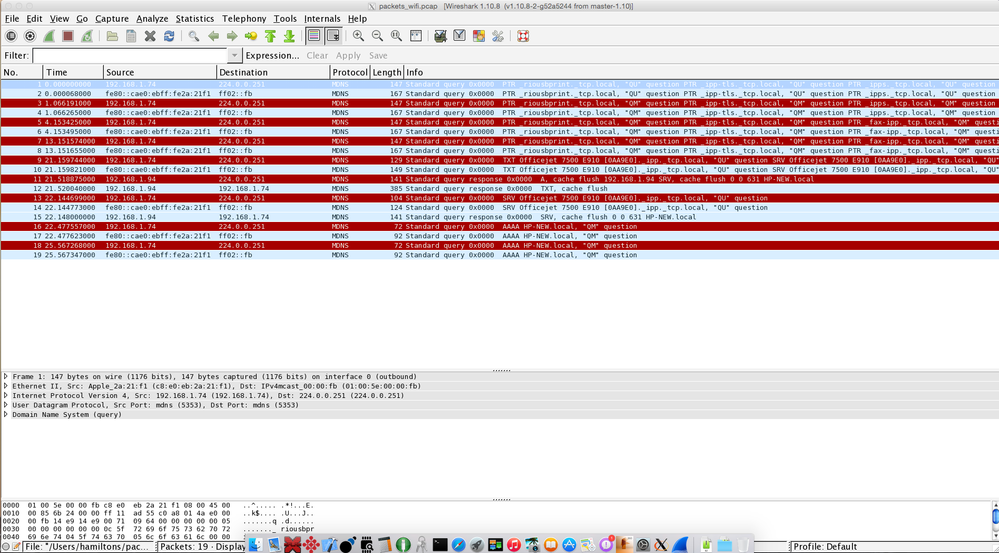Open capture options icon
999x553 pixels.
click(x=30, y=36)
